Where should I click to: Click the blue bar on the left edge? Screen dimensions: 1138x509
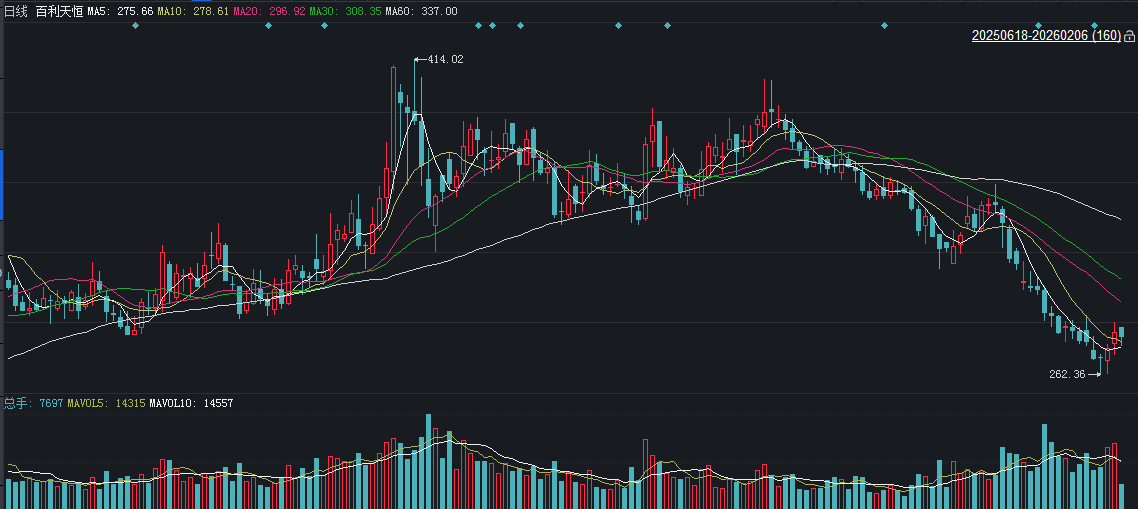2,185
